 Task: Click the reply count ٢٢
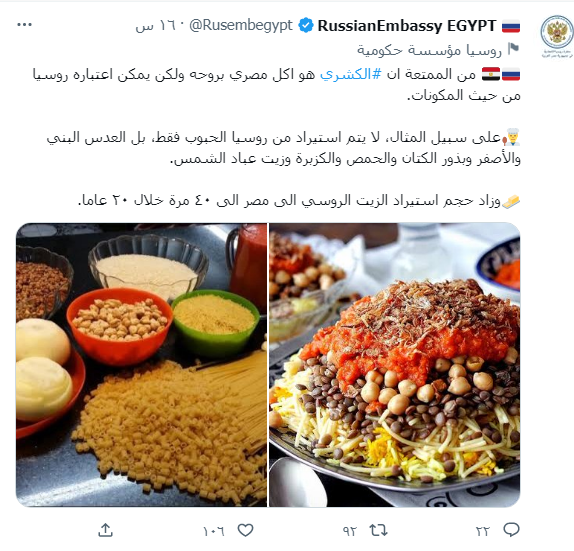click(x=482, y=531)
